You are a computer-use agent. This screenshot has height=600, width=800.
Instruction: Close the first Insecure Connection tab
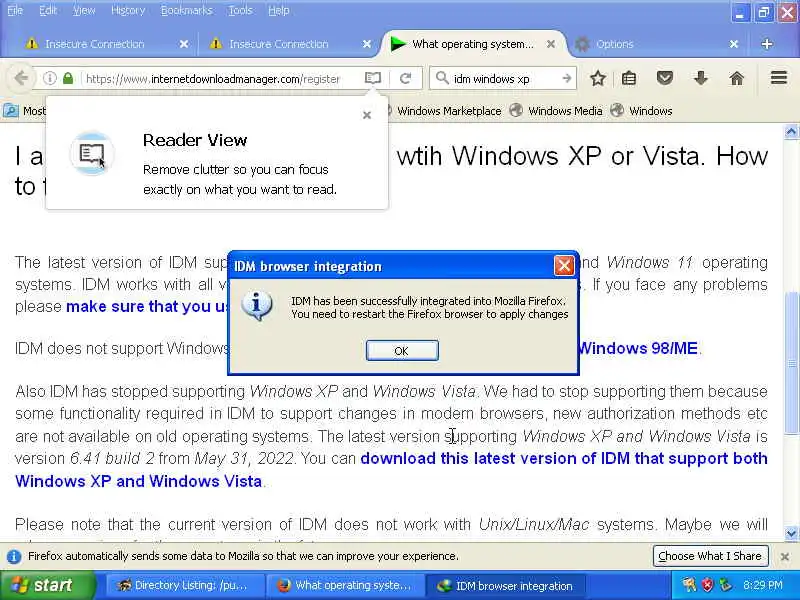(184, 44)
